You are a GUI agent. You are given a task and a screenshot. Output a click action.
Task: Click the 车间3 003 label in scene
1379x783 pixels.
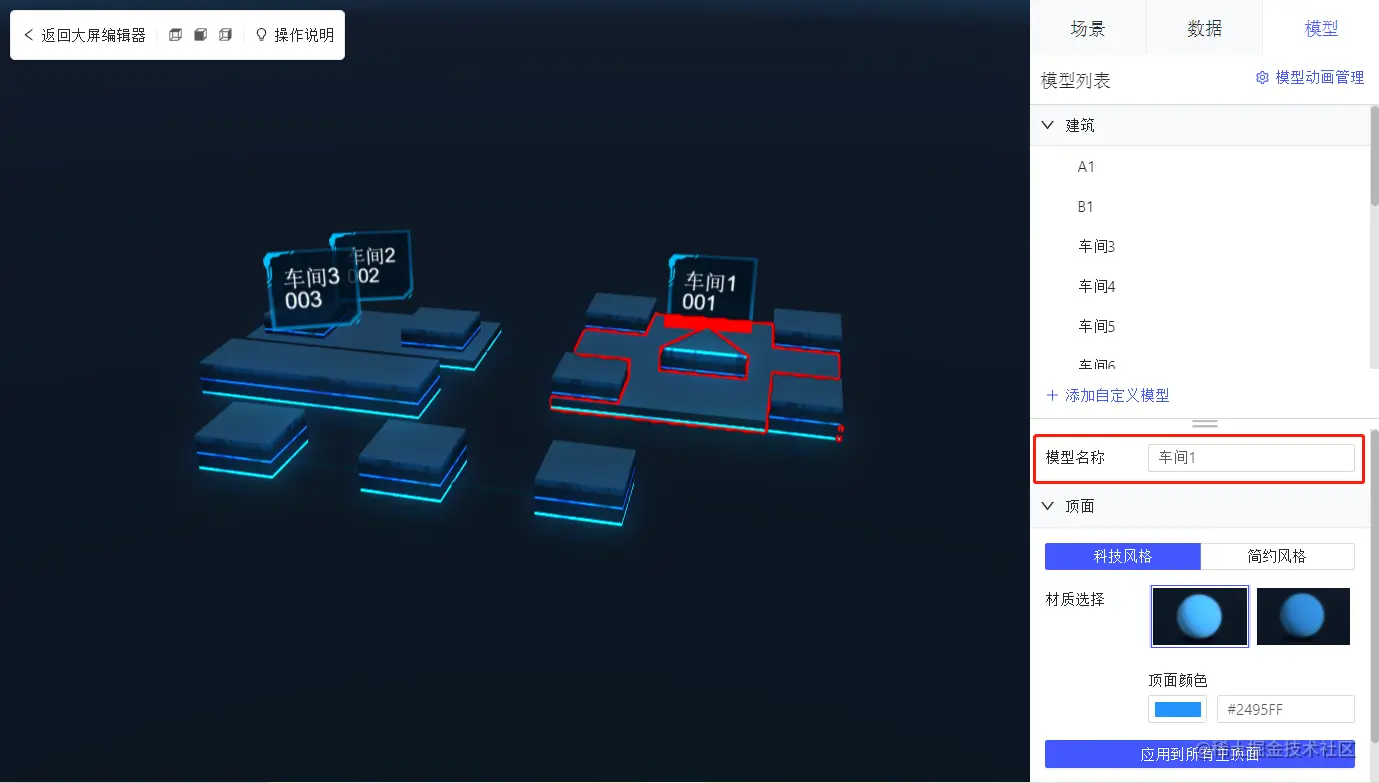click(311, 288)
